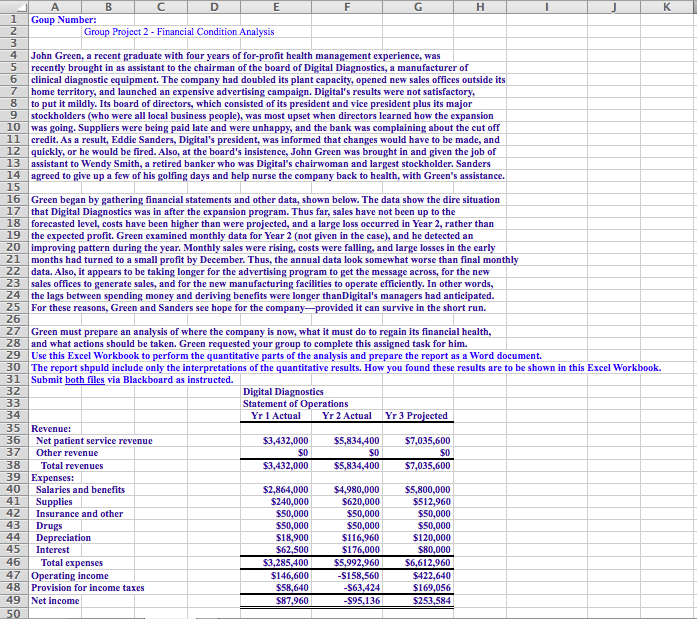
Task: Select Yr 1 operating income $146,600
Action: pyautogui.click(x=289, y=576)
